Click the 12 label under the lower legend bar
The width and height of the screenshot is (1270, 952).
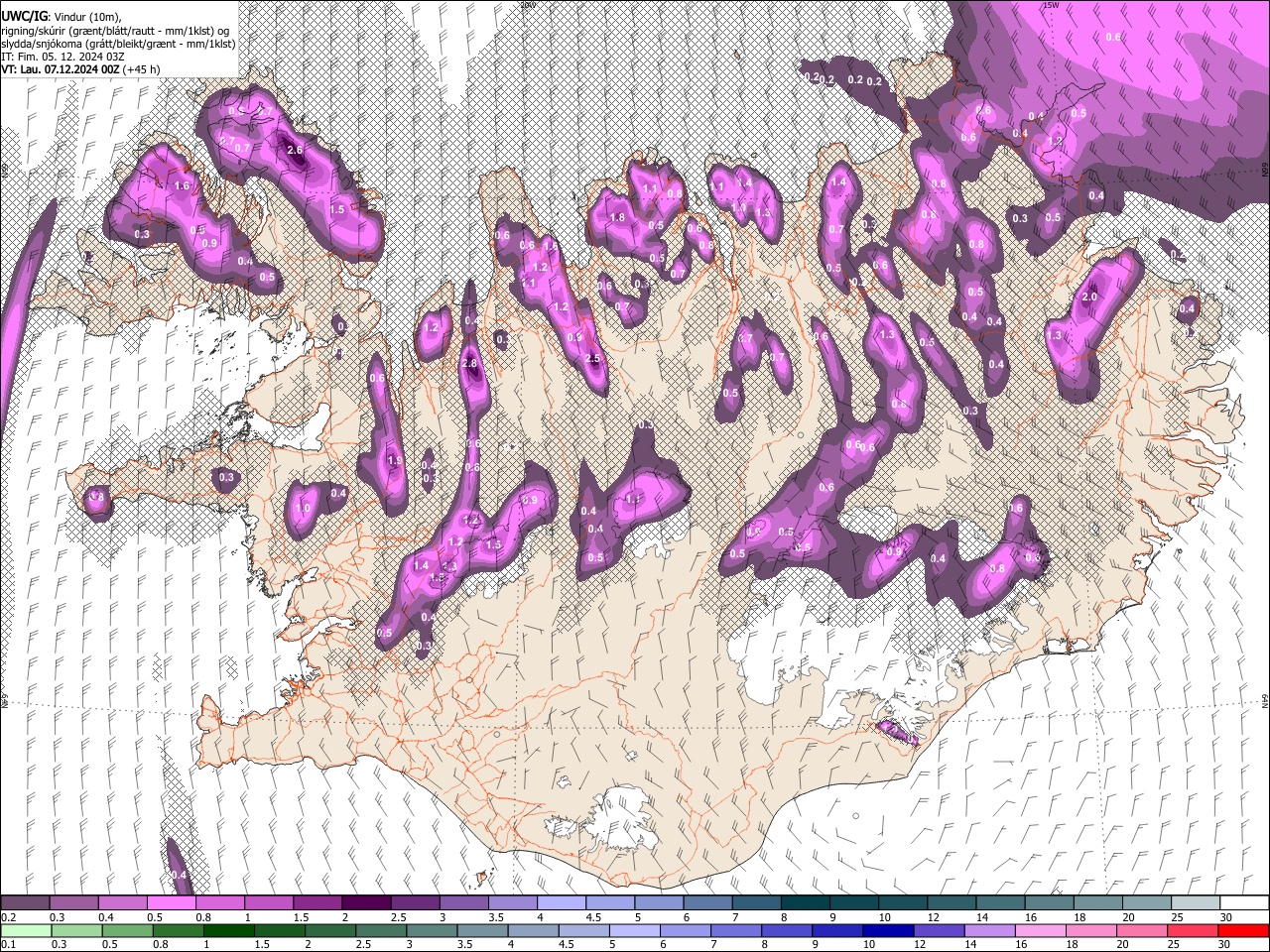[x=920, y=944]
